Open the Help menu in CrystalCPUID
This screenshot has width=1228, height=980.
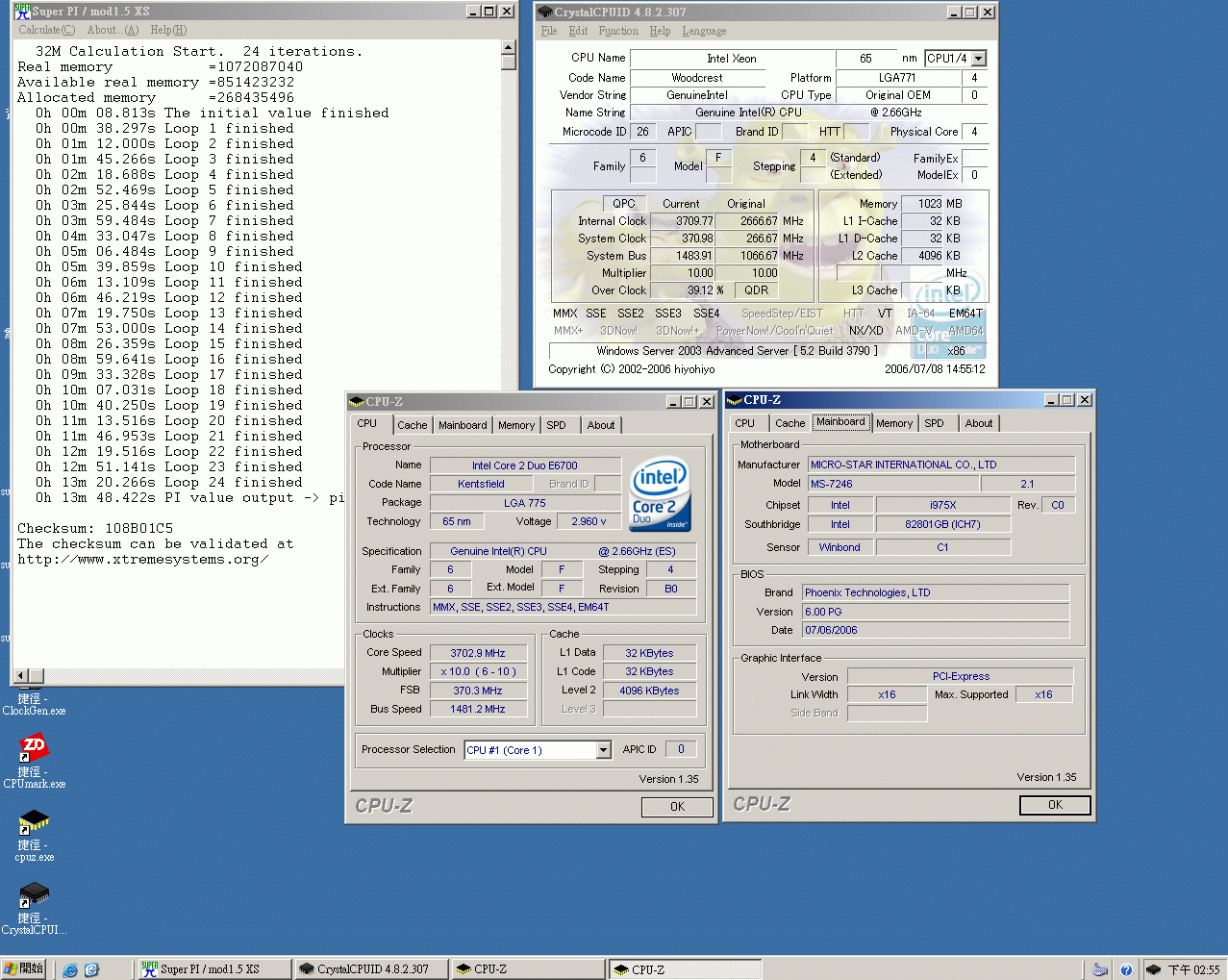click(660, 31)
